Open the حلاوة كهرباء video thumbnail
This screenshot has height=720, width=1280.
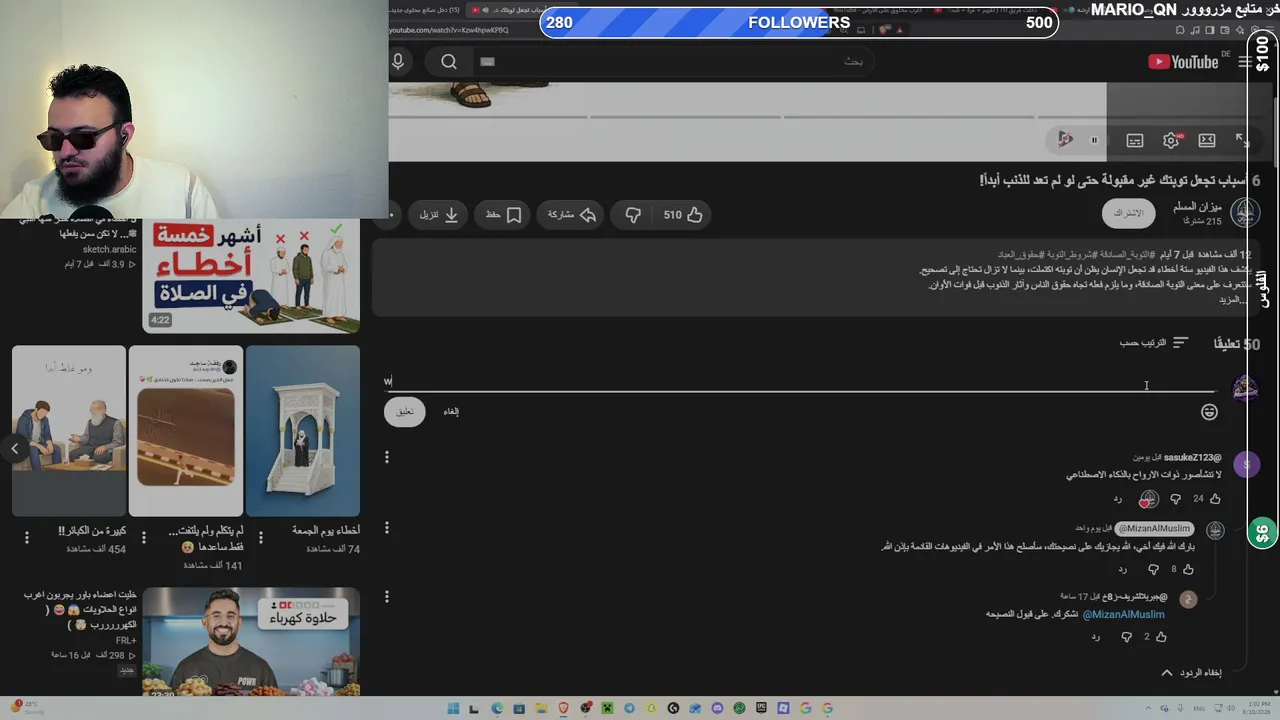(251, 641)
